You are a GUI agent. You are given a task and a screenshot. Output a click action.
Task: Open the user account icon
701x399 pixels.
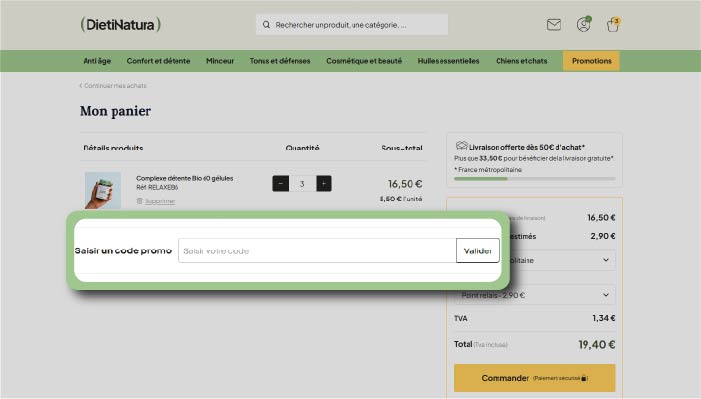click(x=583, y=24)
